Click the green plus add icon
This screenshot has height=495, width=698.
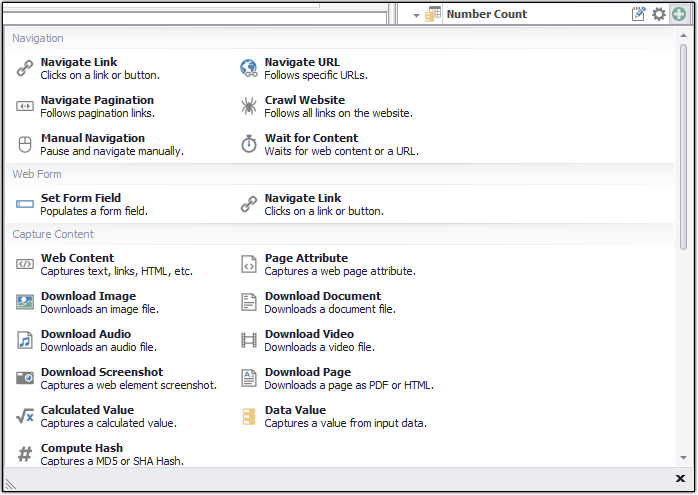(x=680, y=14)
